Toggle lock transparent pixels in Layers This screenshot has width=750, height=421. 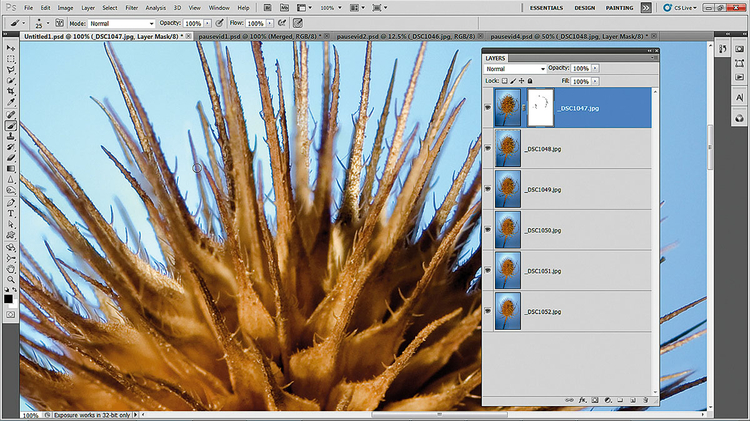click(x=505, y=81)
